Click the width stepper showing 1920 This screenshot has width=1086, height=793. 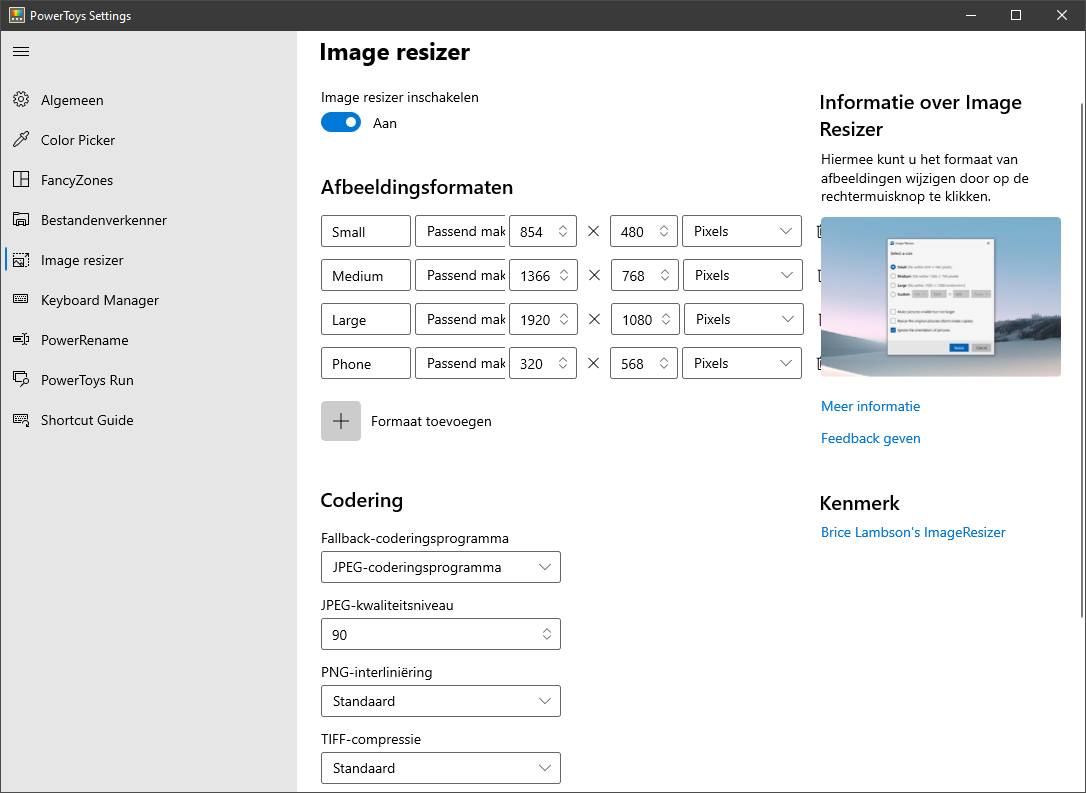(x=544, y=319)
